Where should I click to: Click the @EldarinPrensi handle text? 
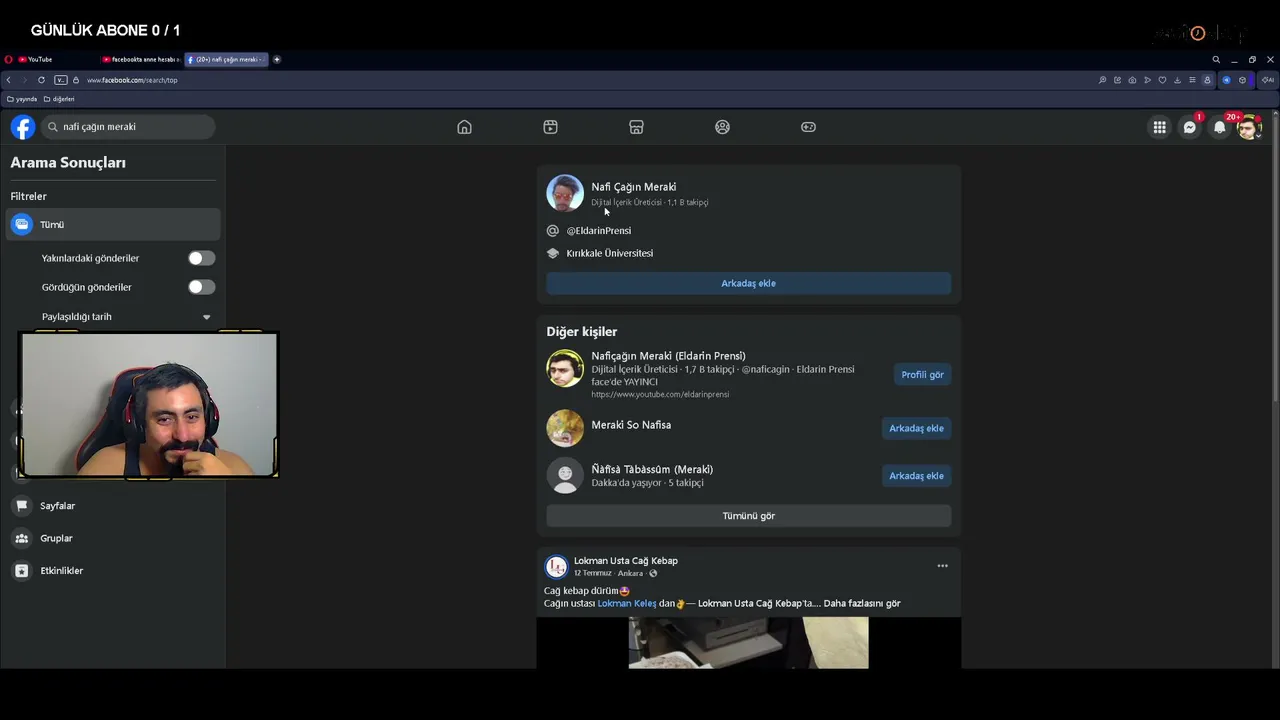(599, 231)
